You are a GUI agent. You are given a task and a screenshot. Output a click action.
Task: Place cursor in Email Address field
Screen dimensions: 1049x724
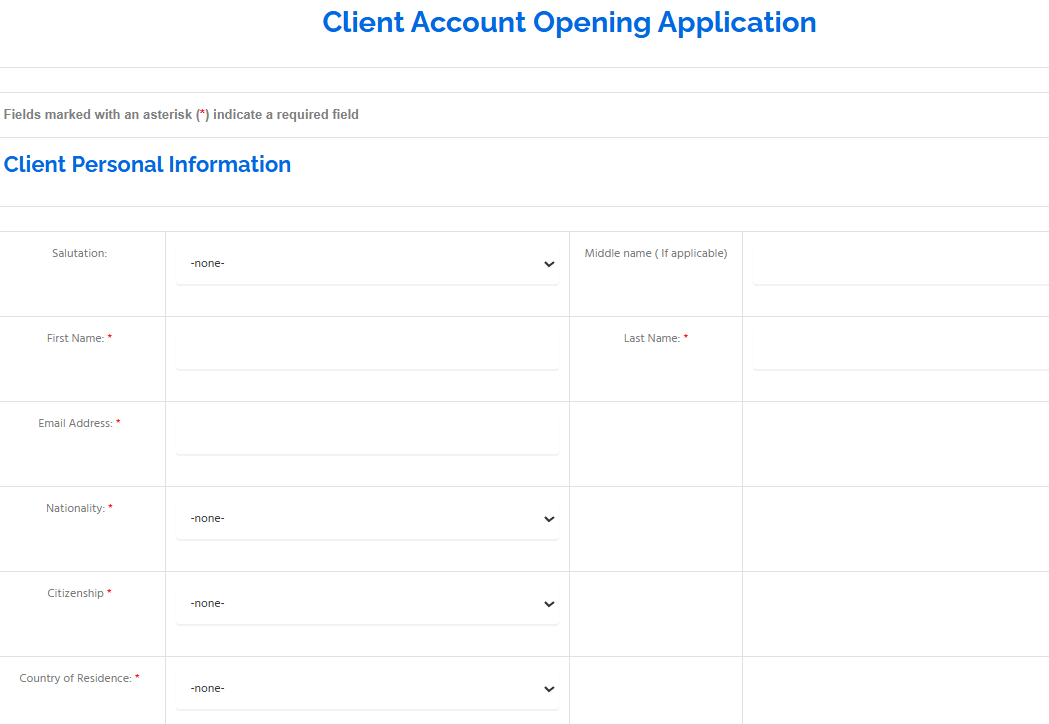click(366, 436)
